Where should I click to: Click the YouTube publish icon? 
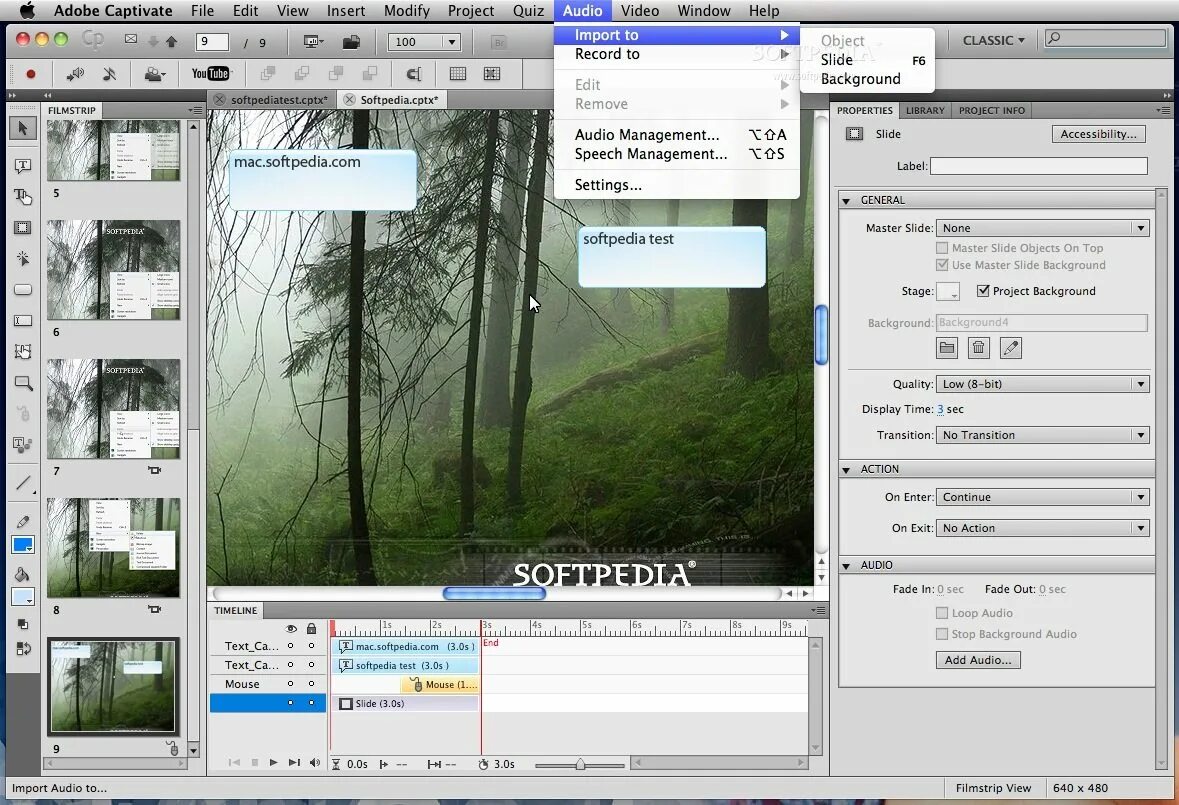coord(210,73)
